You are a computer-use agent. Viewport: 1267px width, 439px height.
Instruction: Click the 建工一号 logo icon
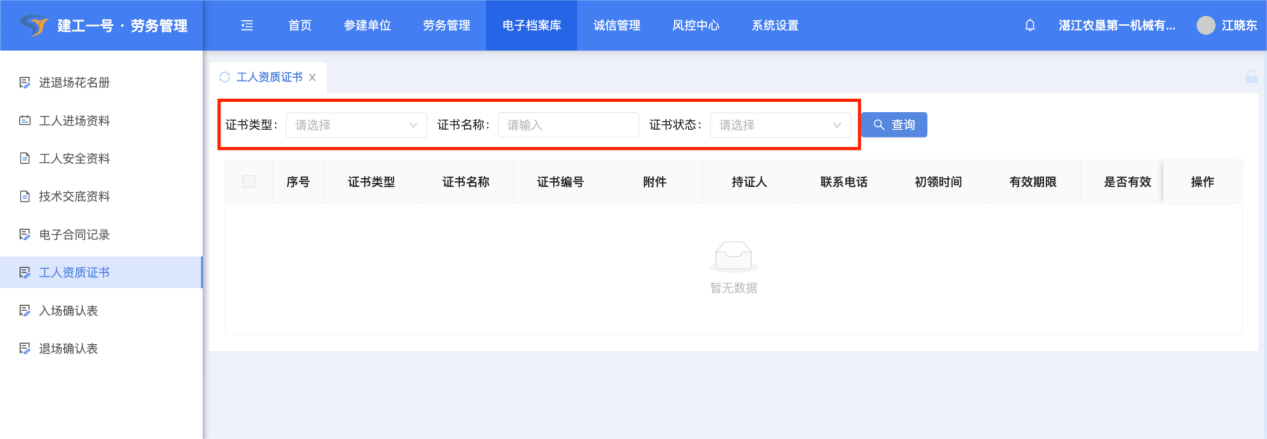coord(33,26)
